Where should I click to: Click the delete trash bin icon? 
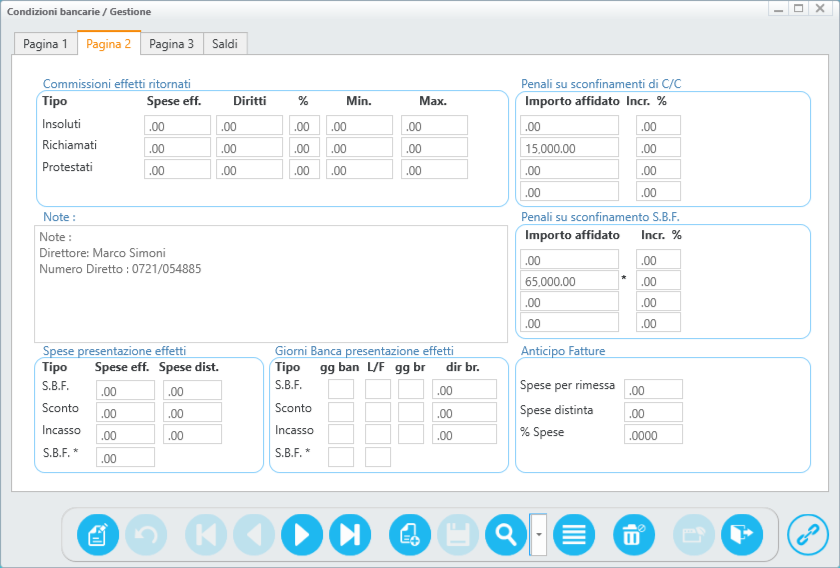[634, 534]
